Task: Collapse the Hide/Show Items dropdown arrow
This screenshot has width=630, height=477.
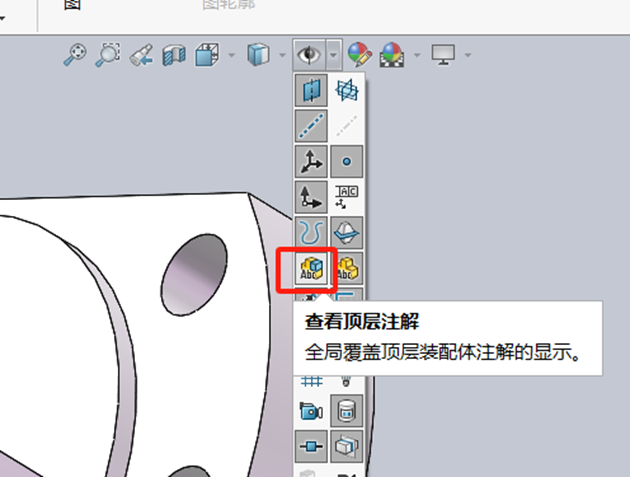Action: click(x=332, y=55)
